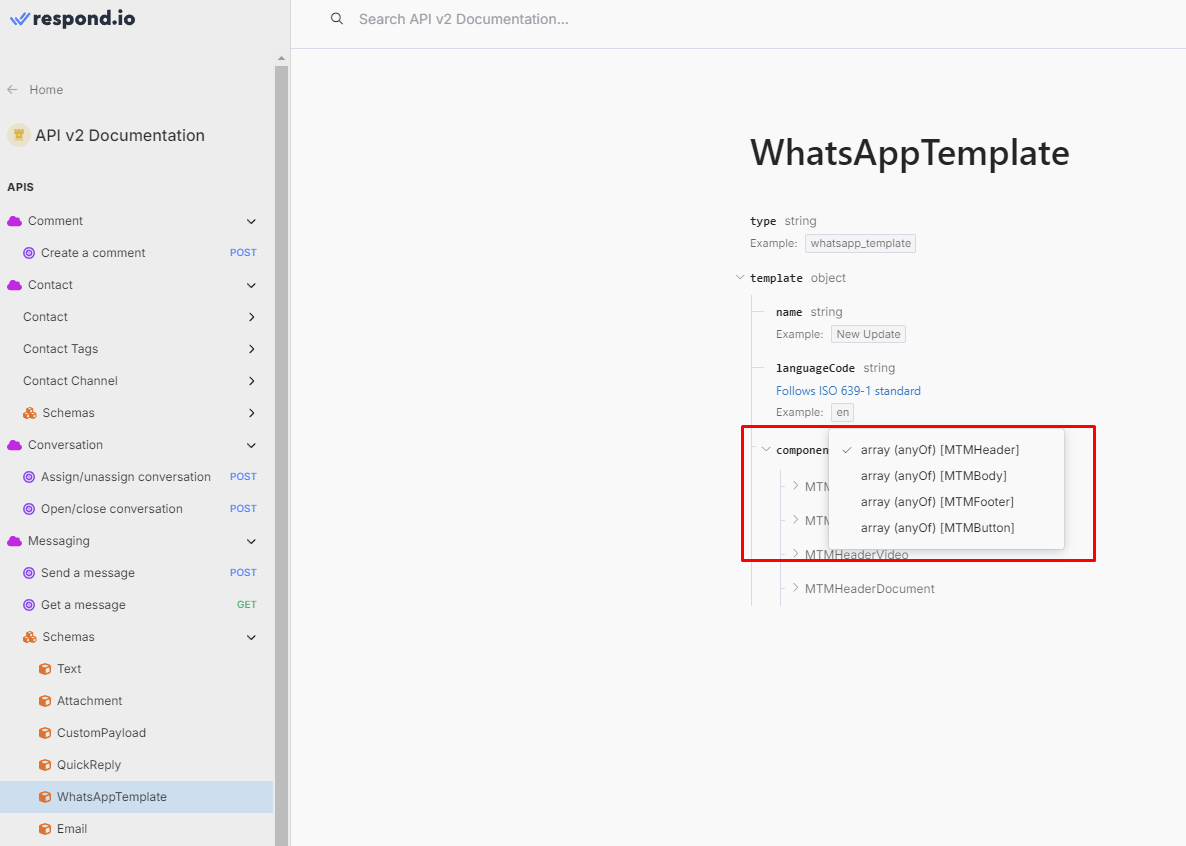Screen dimensions: 1186x846
Task: Click the Messaging Schemas blocks icon
Action: point(29,637)
